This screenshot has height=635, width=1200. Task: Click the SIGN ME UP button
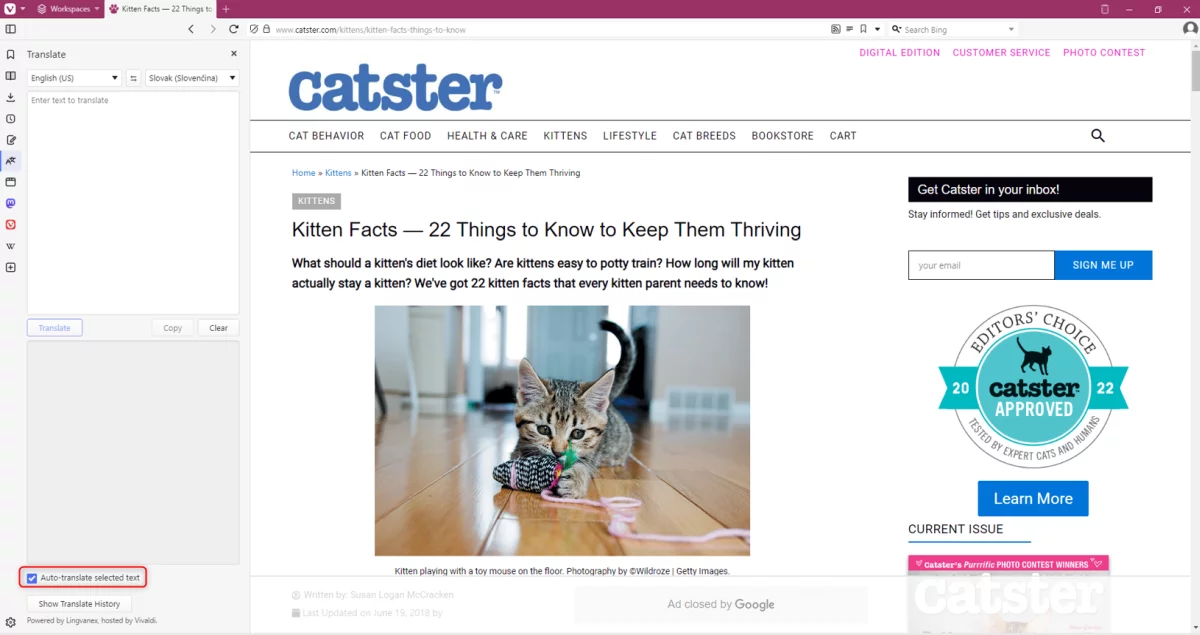[1103, 265]
